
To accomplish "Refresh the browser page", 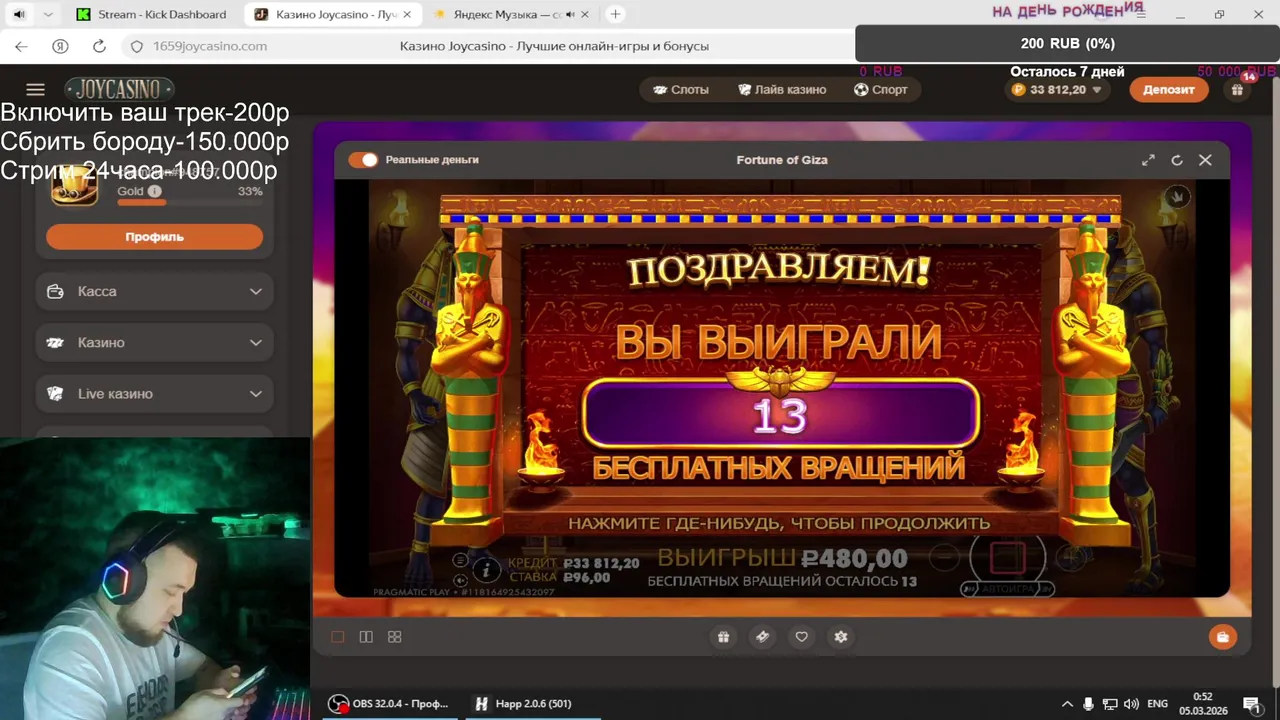I will coord(99,46).
